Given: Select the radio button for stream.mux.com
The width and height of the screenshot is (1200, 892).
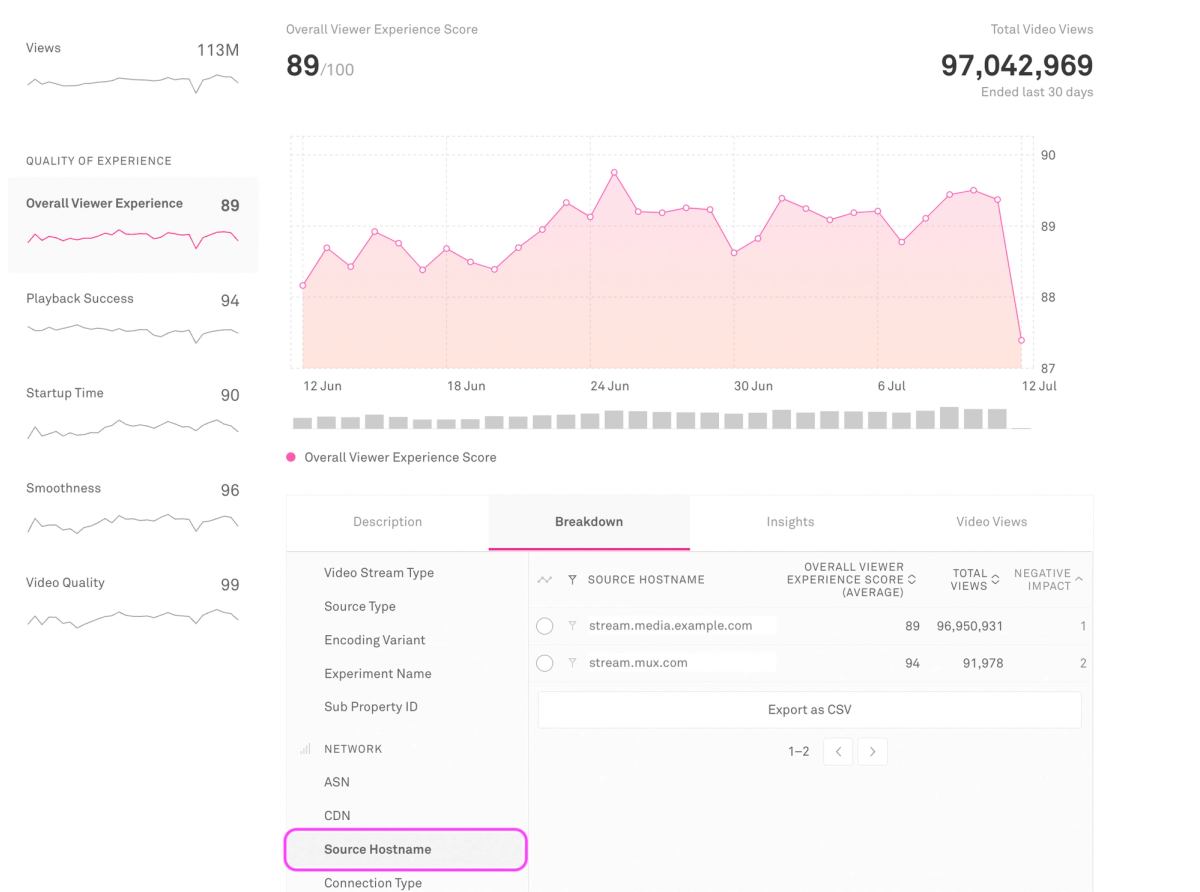Looking at the screenshot, I should click(x=544, y=662).
